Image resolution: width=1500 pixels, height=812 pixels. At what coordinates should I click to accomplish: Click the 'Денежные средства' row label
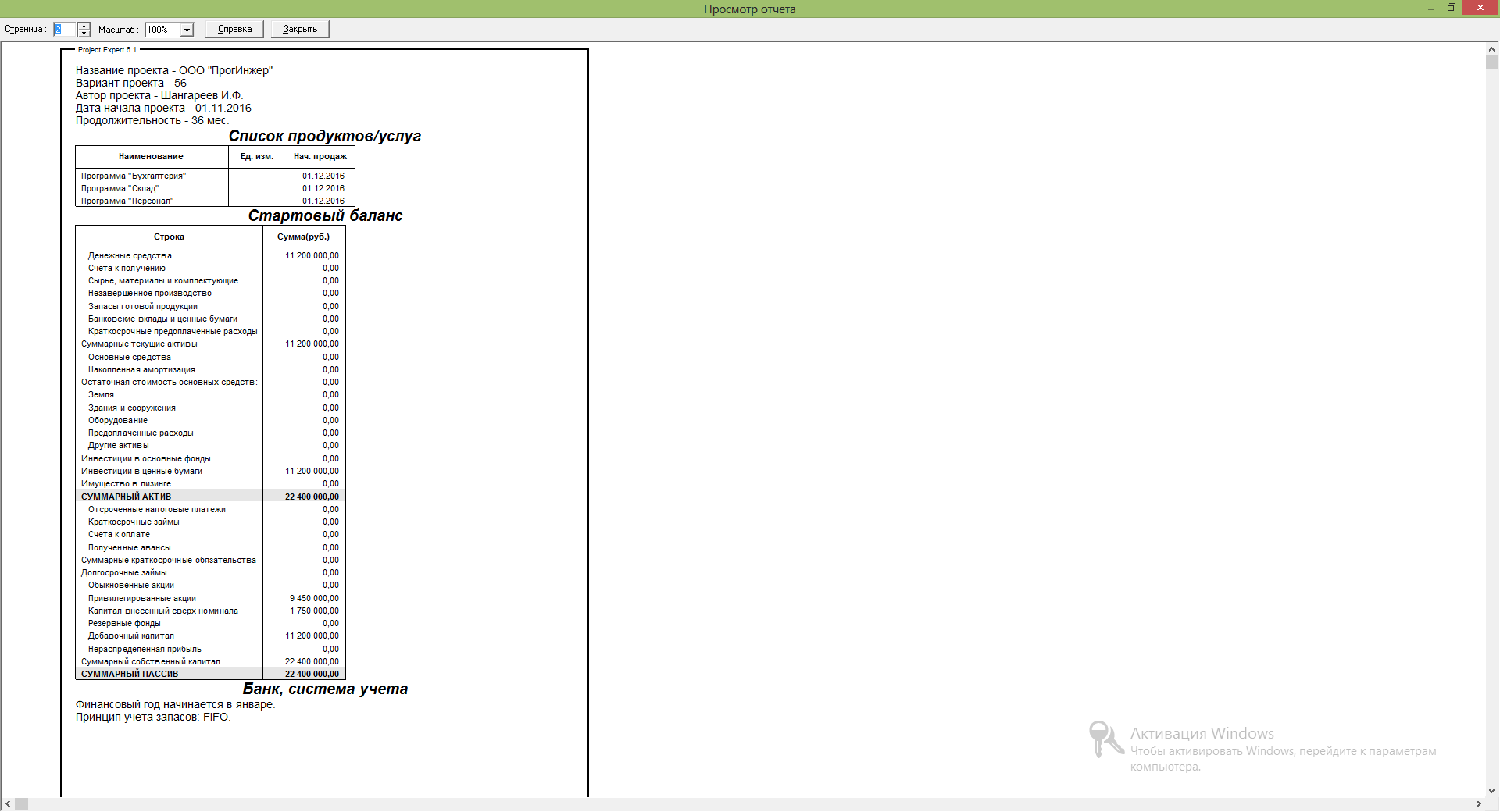[x=130, y=256]
